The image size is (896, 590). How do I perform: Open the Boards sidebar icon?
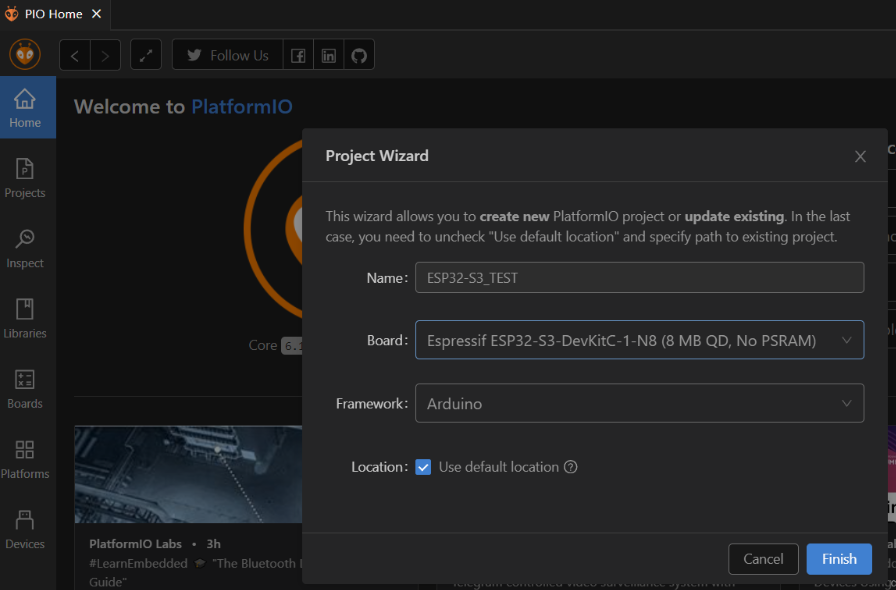(25, 388)
